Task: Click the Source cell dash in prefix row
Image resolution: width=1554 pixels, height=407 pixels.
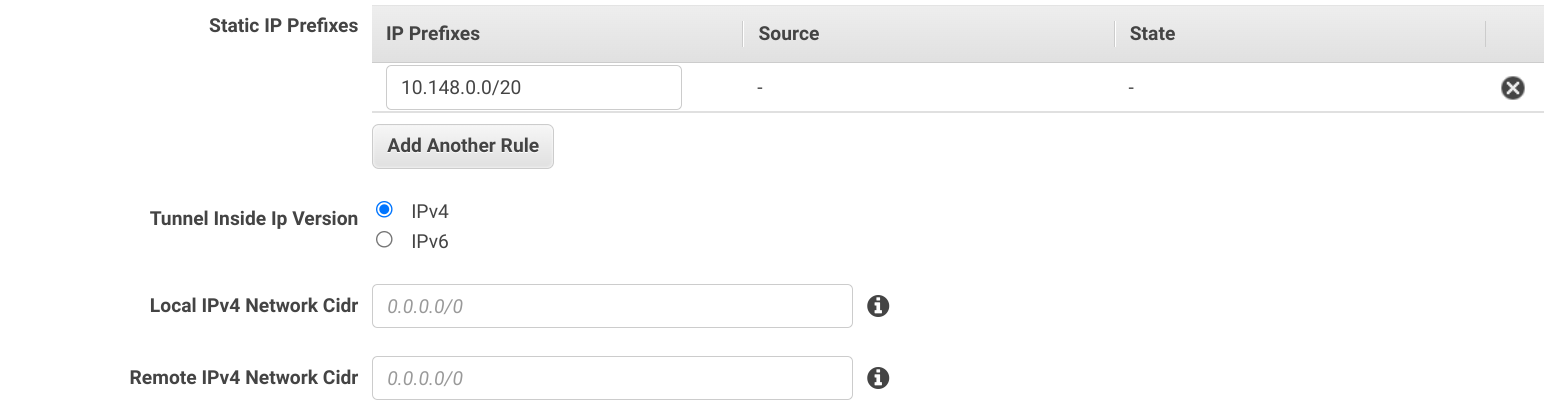Action: tap(761, 88)
